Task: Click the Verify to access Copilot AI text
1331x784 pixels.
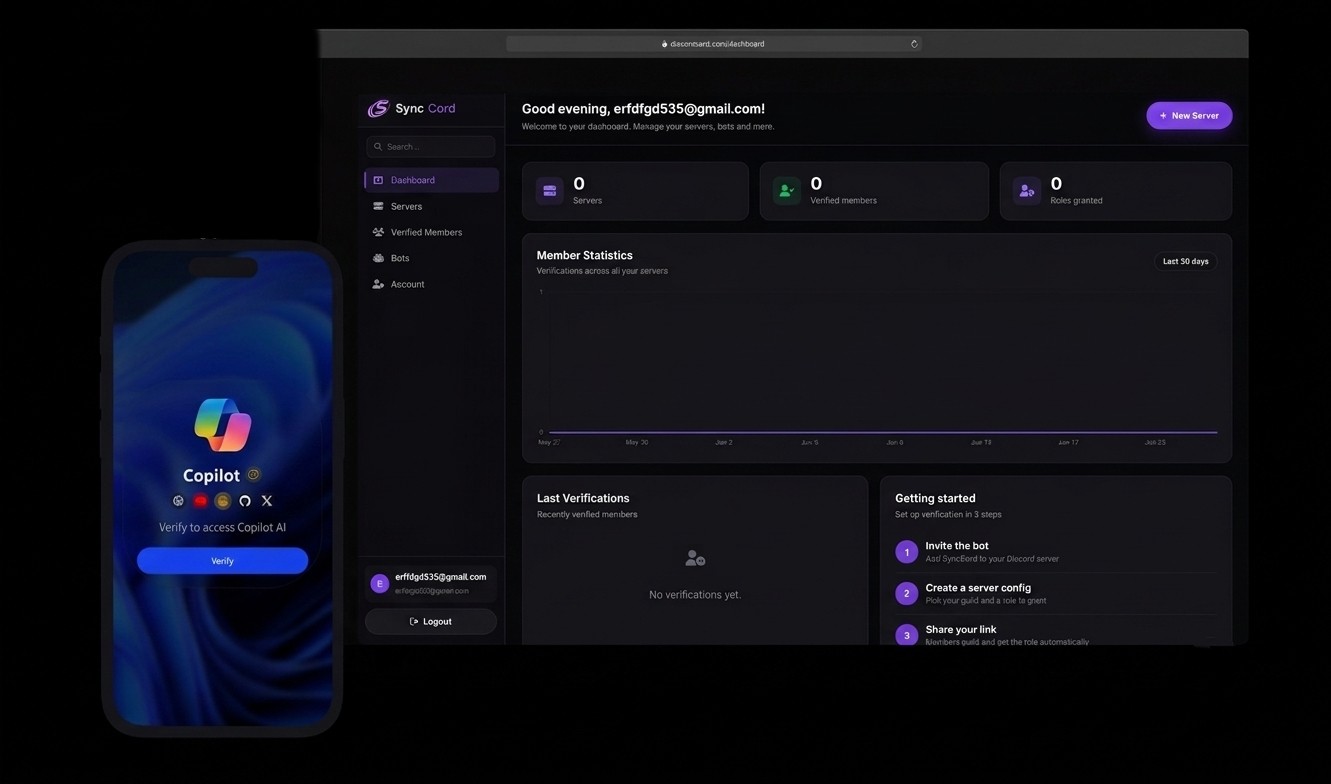Action: point(223,527)
